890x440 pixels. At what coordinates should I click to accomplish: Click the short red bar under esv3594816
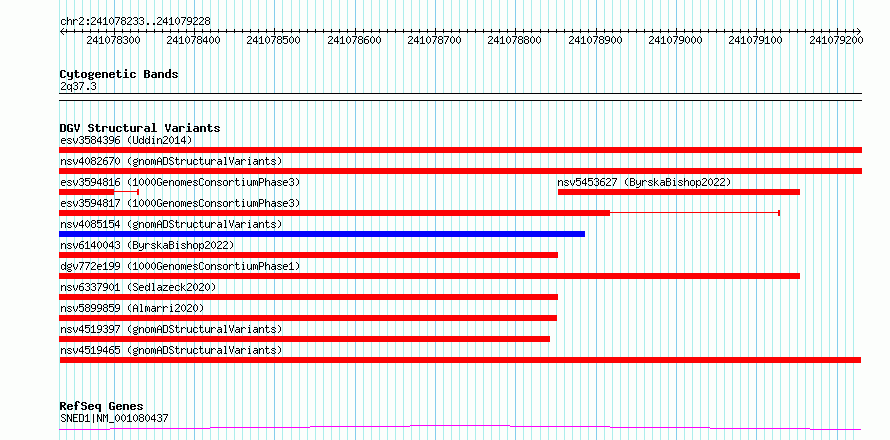[x=86, y=192]
